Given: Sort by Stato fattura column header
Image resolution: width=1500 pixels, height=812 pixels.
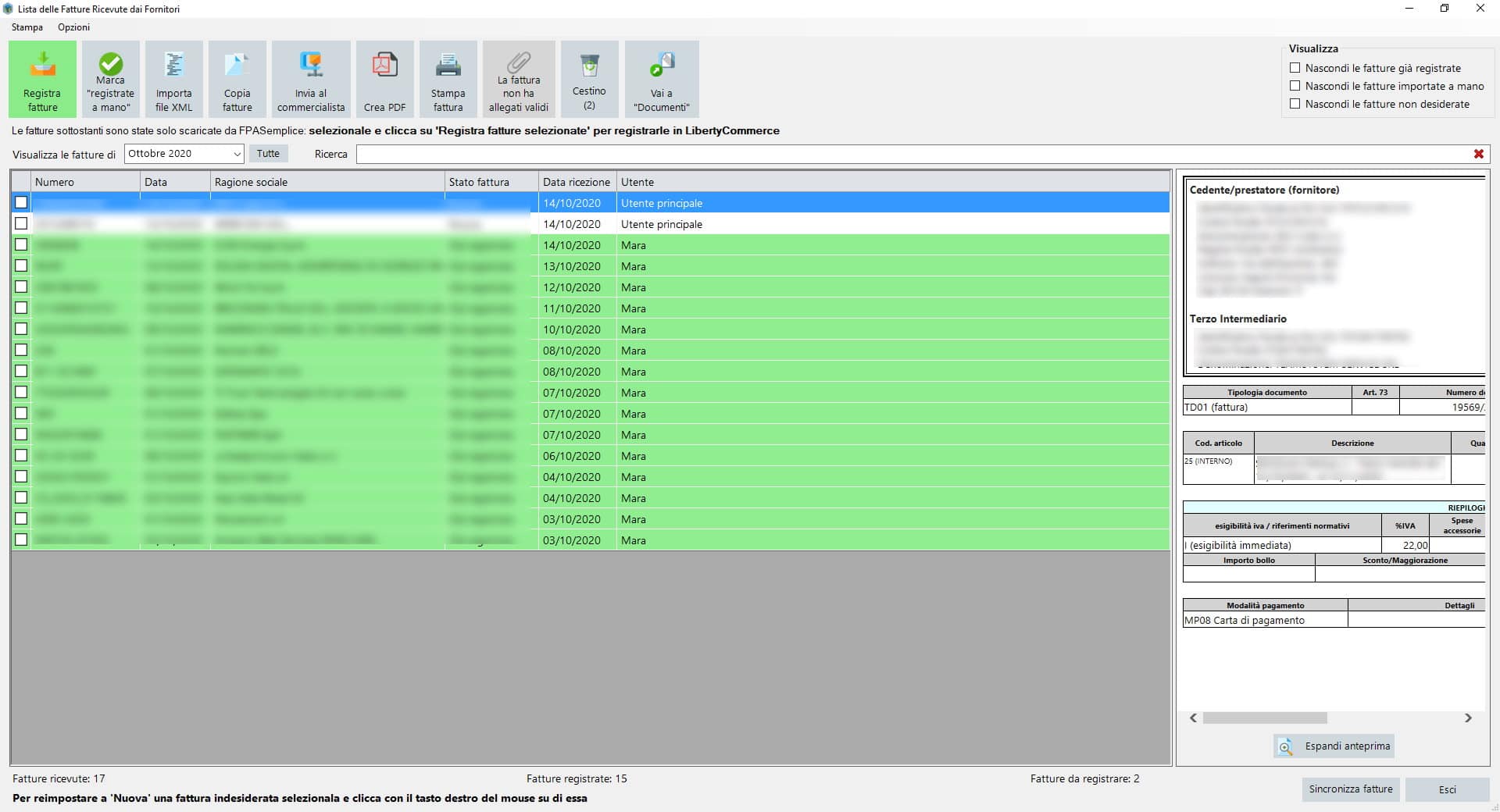Looking at the screenshot, I should tap(491, 182).
